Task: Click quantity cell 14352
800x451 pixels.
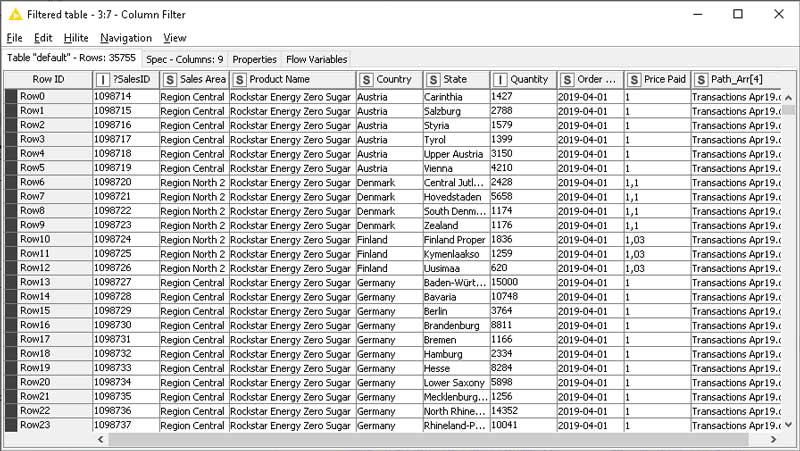Action: (x=523, y=411)
